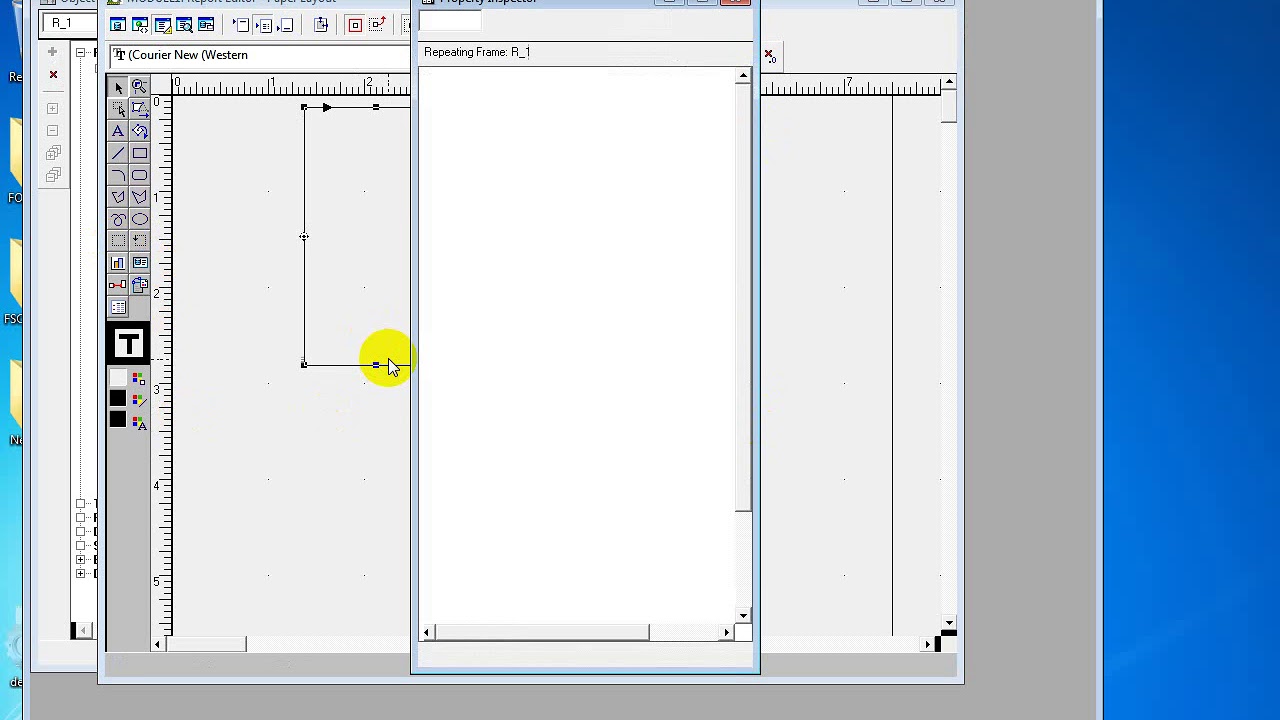
Task: Open Data Model view in Report Editor toolbar
Action: point(118,25)
